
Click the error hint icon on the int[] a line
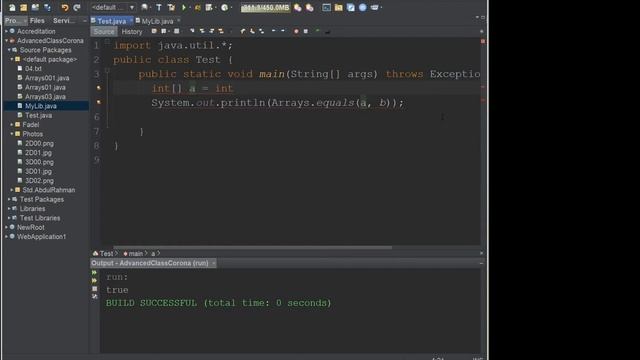pyautogui.click(x=98, y=88)
